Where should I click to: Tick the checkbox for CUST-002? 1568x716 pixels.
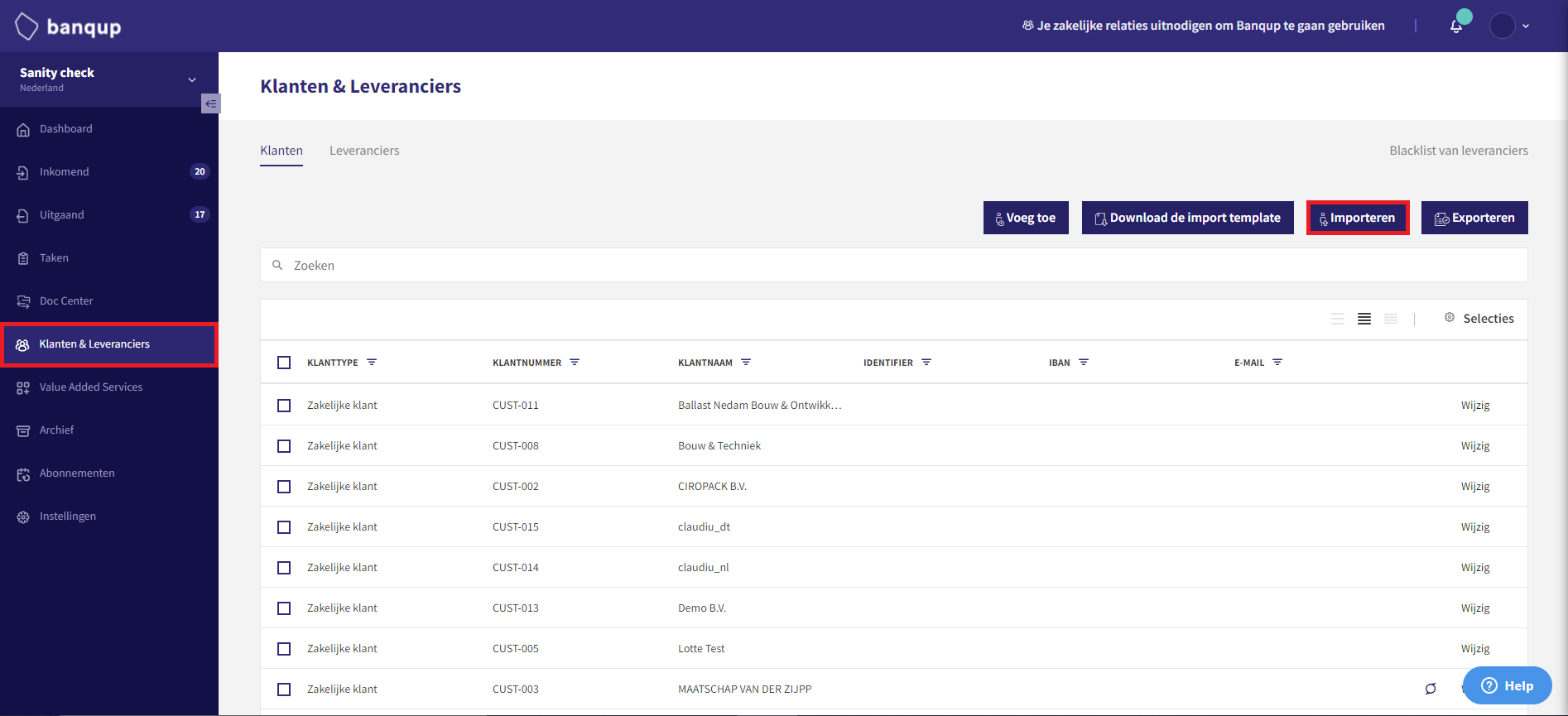(284, 487)
